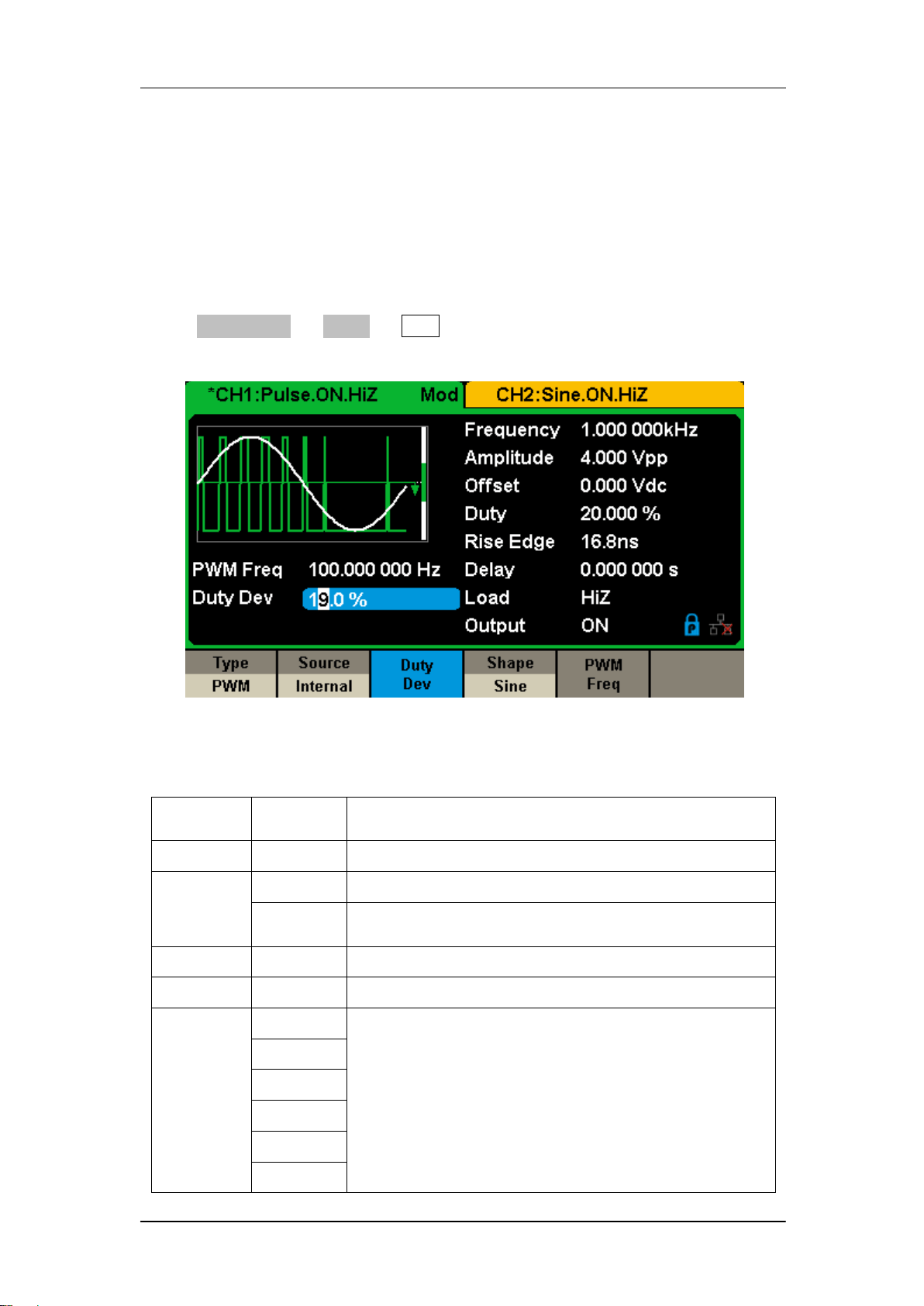Click the phase lock padlock icon
The height and width of the screenshot is (1306, 924).
(692, 625)
